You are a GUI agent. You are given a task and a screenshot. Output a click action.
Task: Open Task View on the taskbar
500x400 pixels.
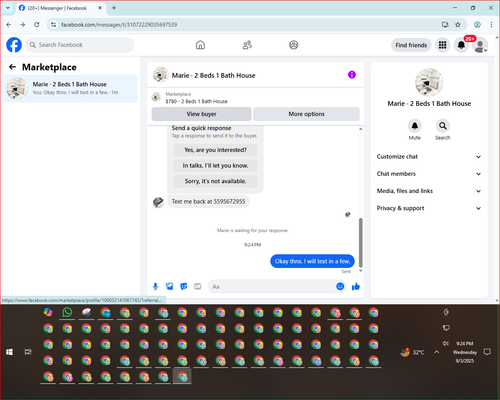click(28, 352)
